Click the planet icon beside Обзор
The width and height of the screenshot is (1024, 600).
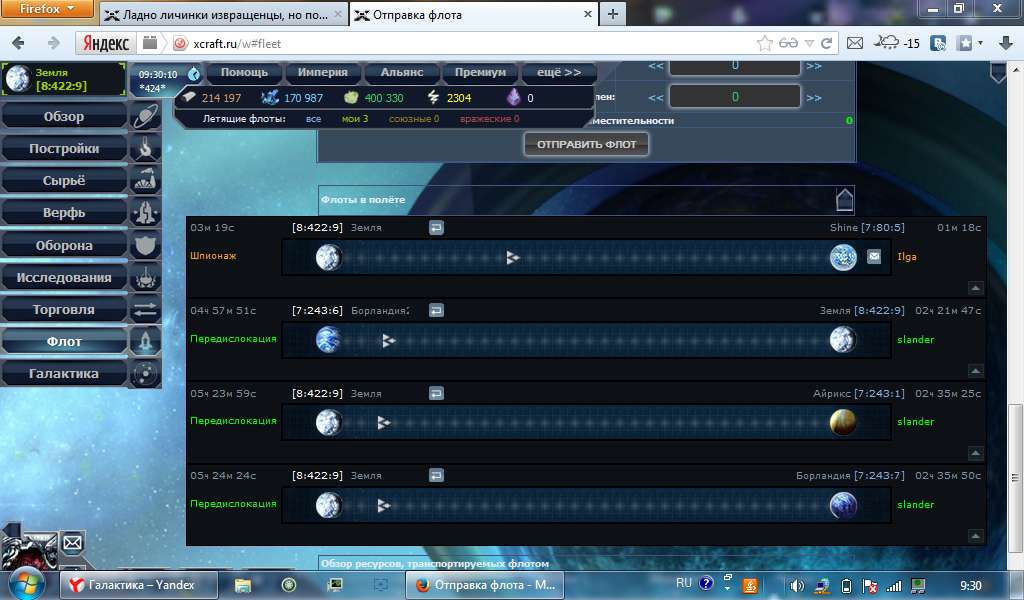pyautogui.click(x=145, y=116)
